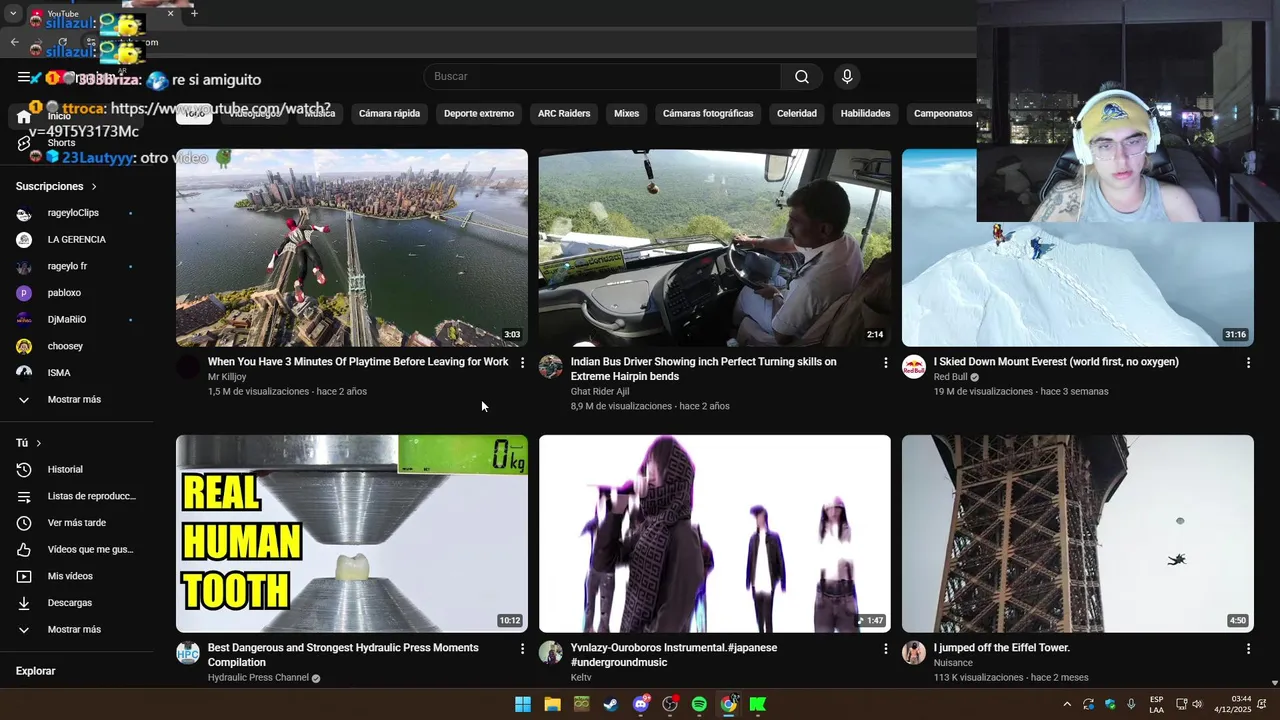Select the Celeridad filter chip
Viewport: 1280px width, 720px height.
pyautogui.click(x=797, y=114)
